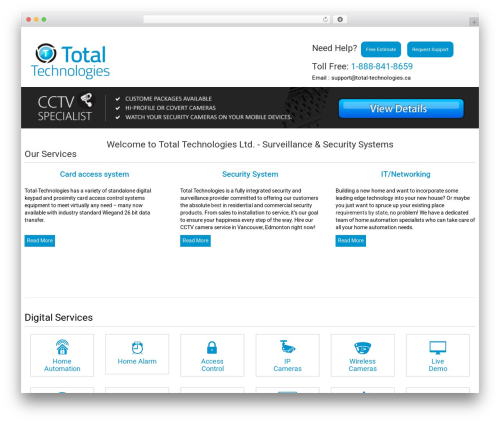The height and width of the screenshot is (423, 500).
Task: Open the Security System heading link
Action: point(250,174)
